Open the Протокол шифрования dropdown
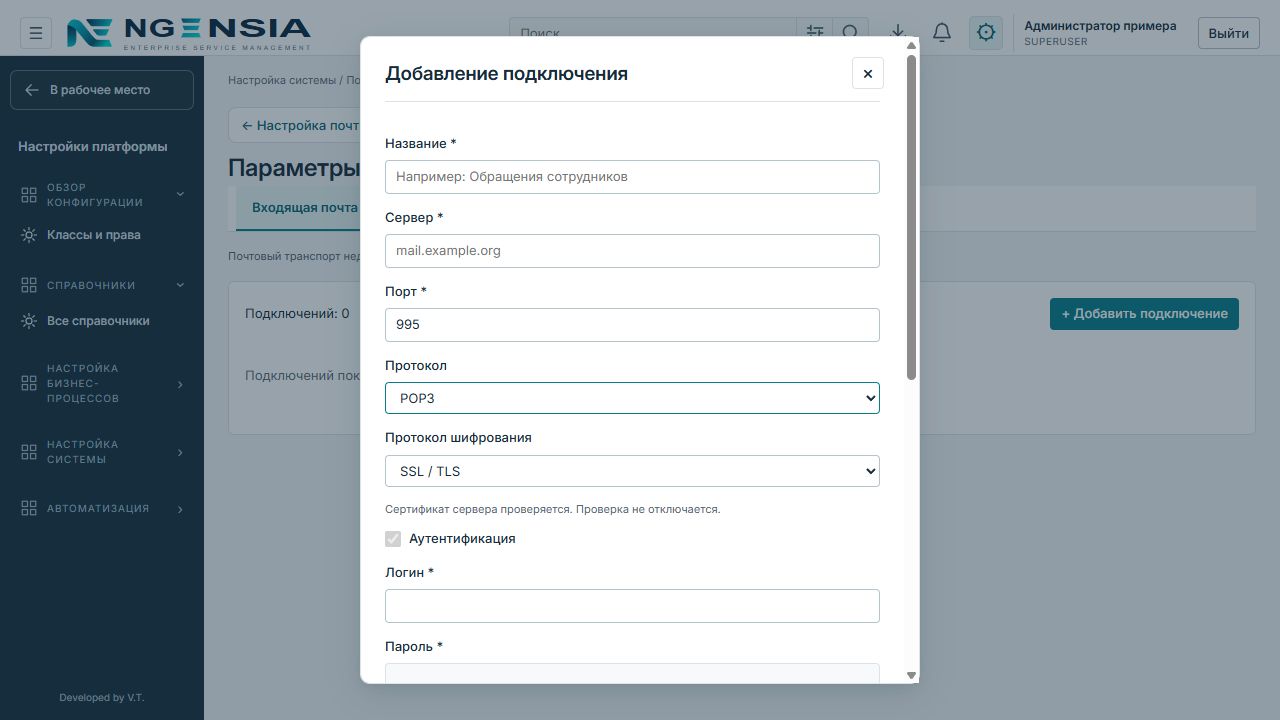Image resolution: width=1280 pixels, height=720 pixels. click(x=632, y=471)
